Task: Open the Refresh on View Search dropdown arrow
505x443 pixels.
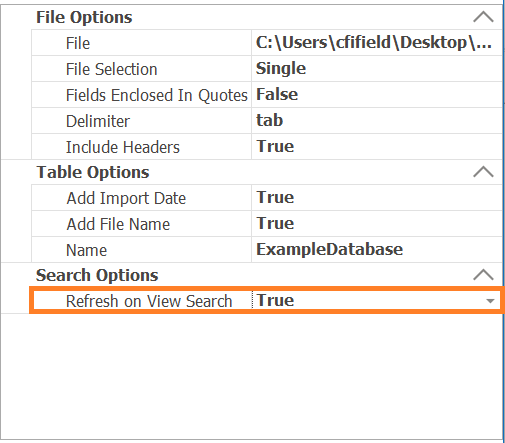Action: click(x=490, y=301)
